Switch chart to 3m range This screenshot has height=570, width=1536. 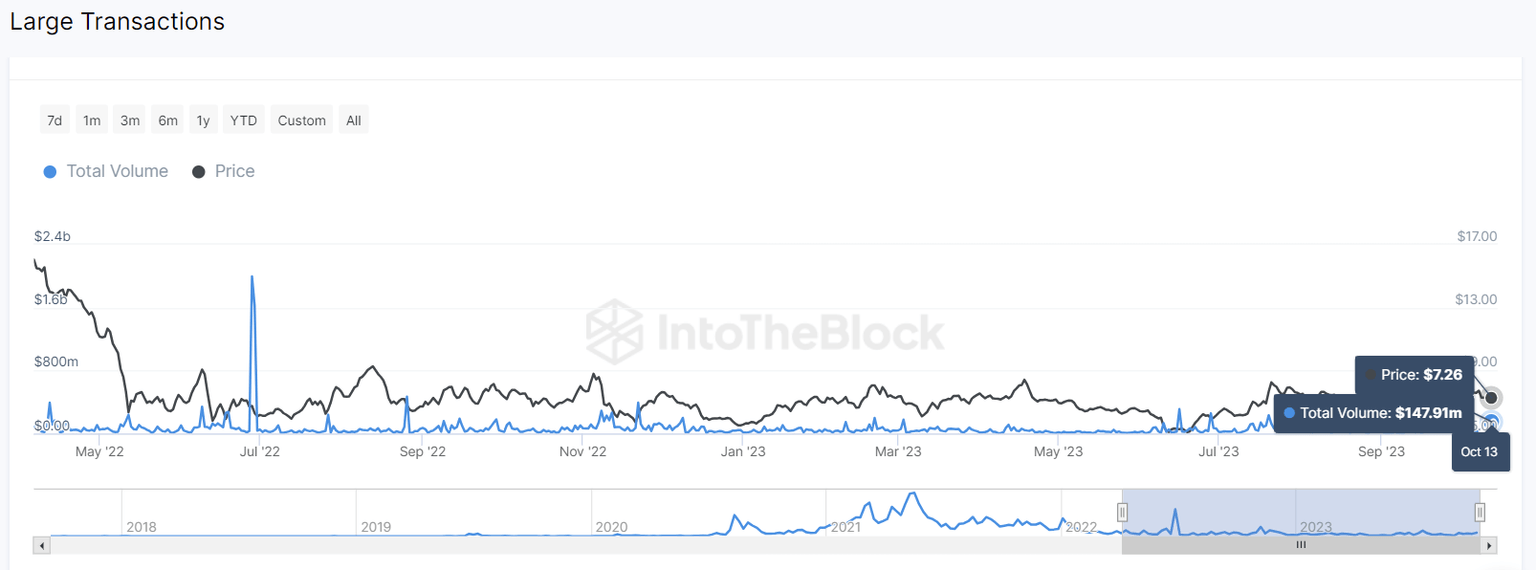tap(130, 121)
